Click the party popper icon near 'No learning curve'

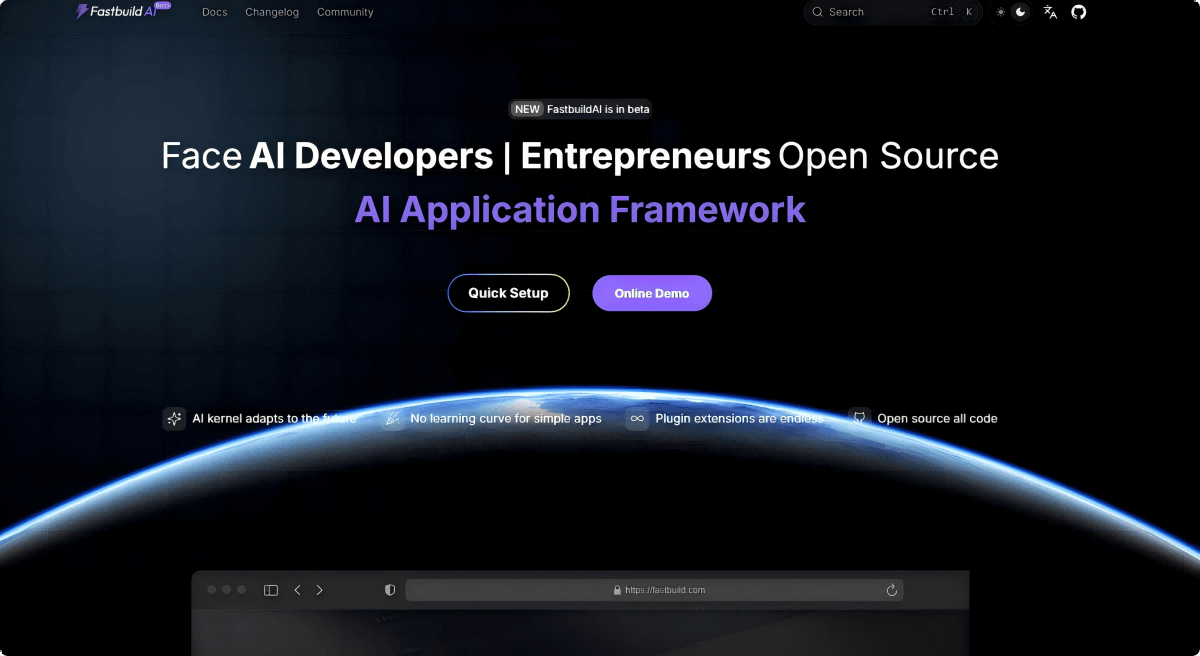point(392,418)
